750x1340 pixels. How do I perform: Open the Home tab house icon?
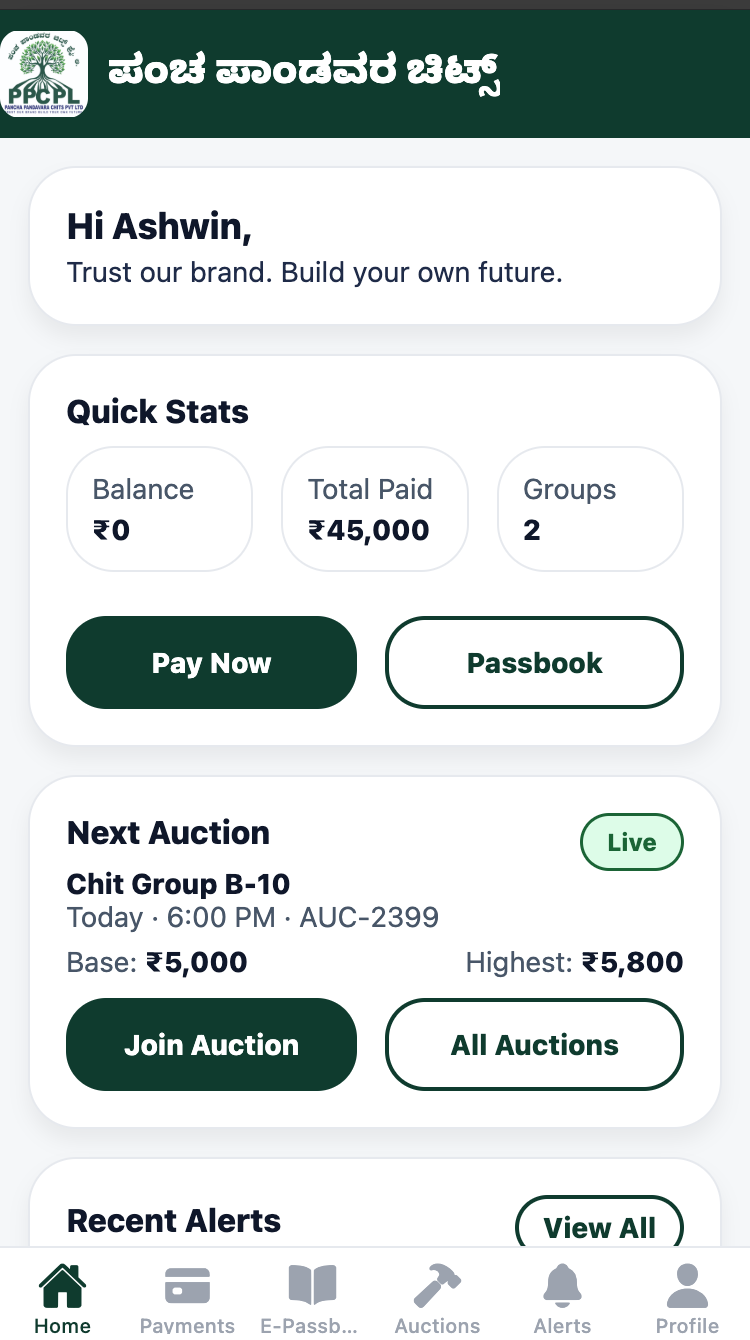coord(62,1286)
